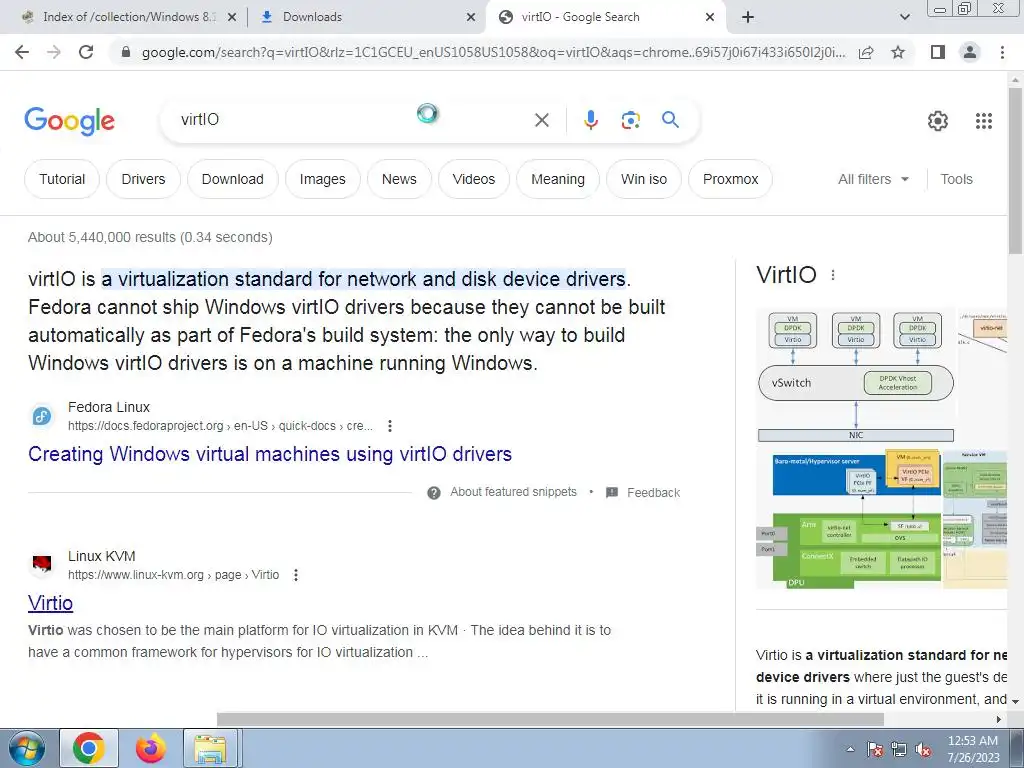
Task: Open the Google apps grid
Action: 984,121
